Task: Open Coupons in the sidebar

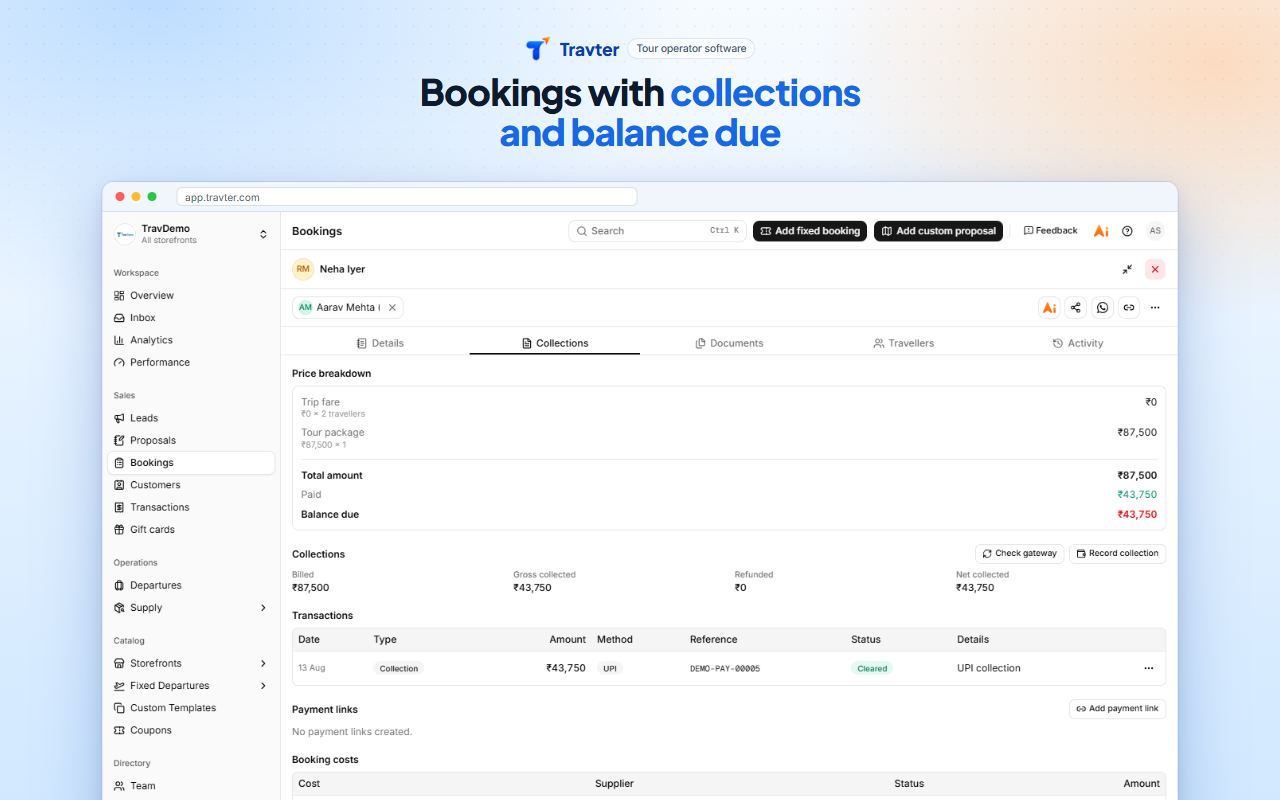Action: (191, 730)
